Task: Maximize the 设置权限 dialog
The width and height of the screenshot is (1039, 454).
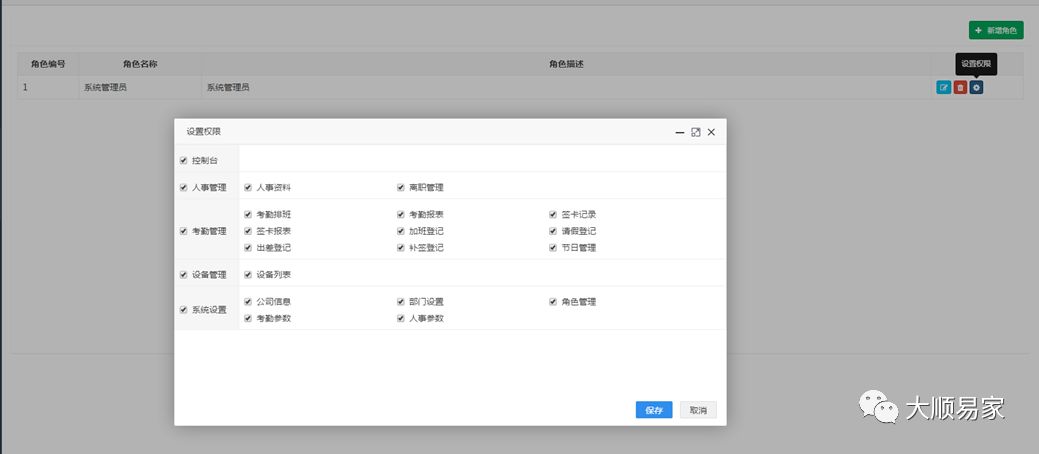Action: tap(696, 132)
